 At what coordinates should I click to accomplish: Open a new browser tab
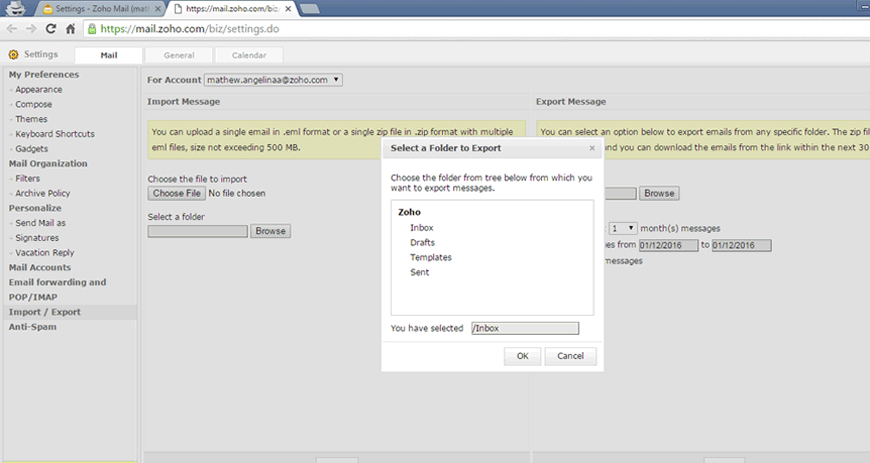pos(310,8)
